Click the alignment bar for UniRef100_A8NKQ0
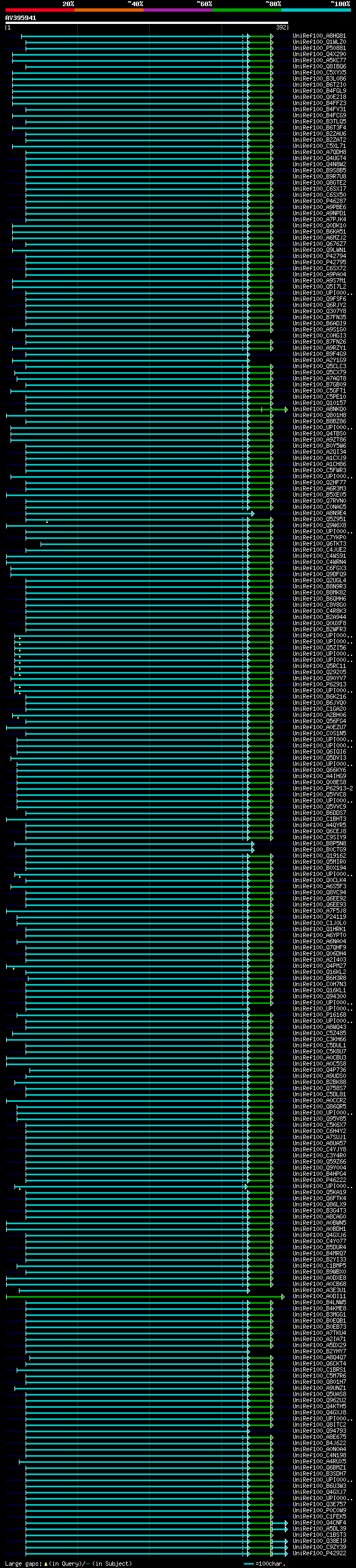The height and width of the screenshot is (1568, 356). click(x=156, y=409)
